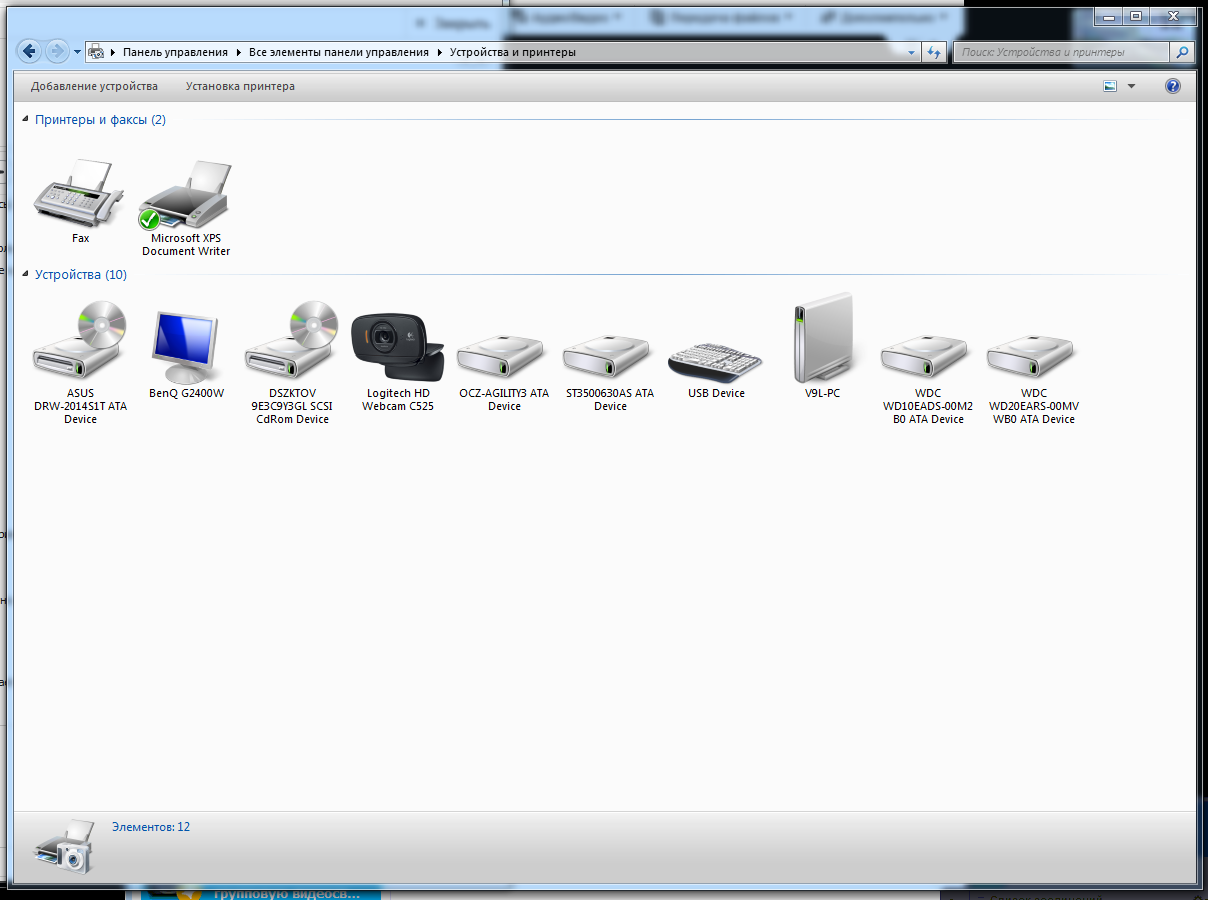Select the USB Device keyboard icon

[716, 361]
